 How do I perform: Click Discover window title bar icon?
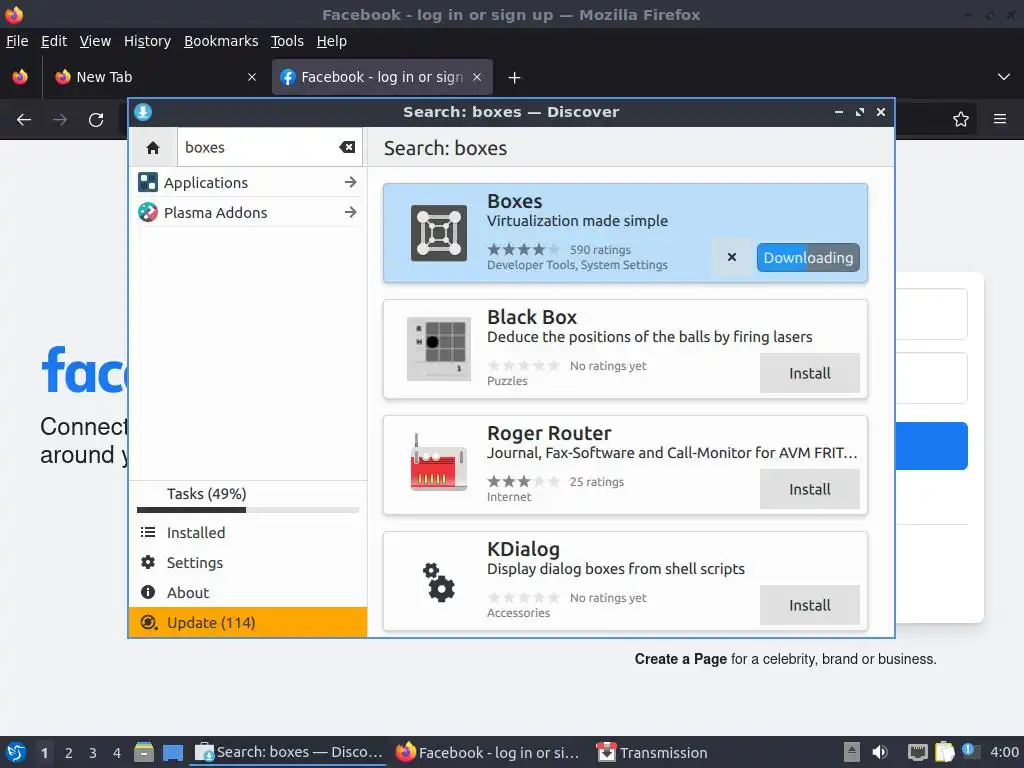click(143, 112)
